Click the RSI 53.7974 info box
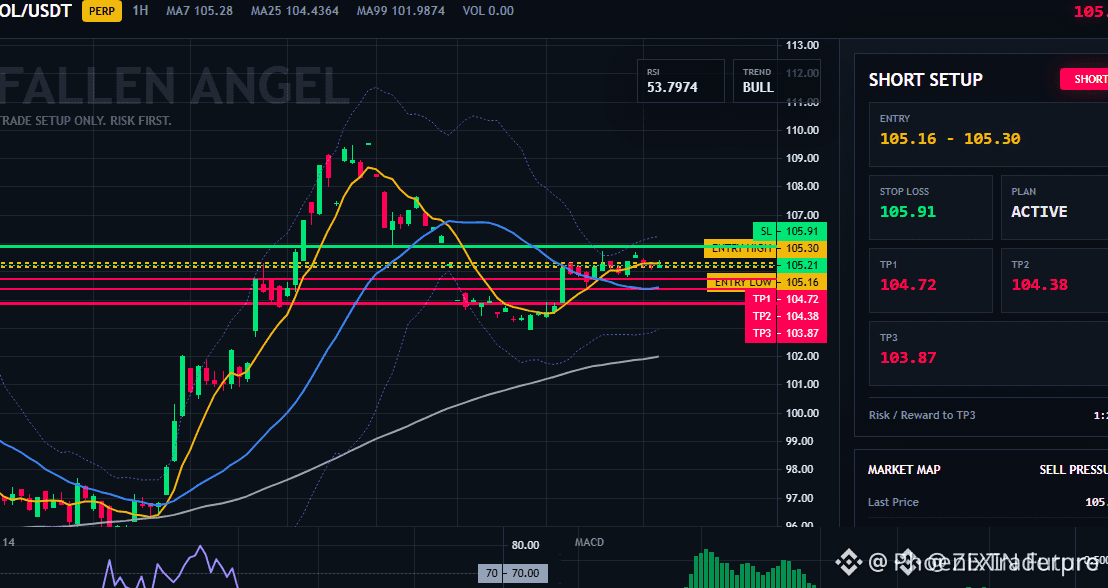The height and width of the screenshot is (588, 1108). click(x=680, y=81)
